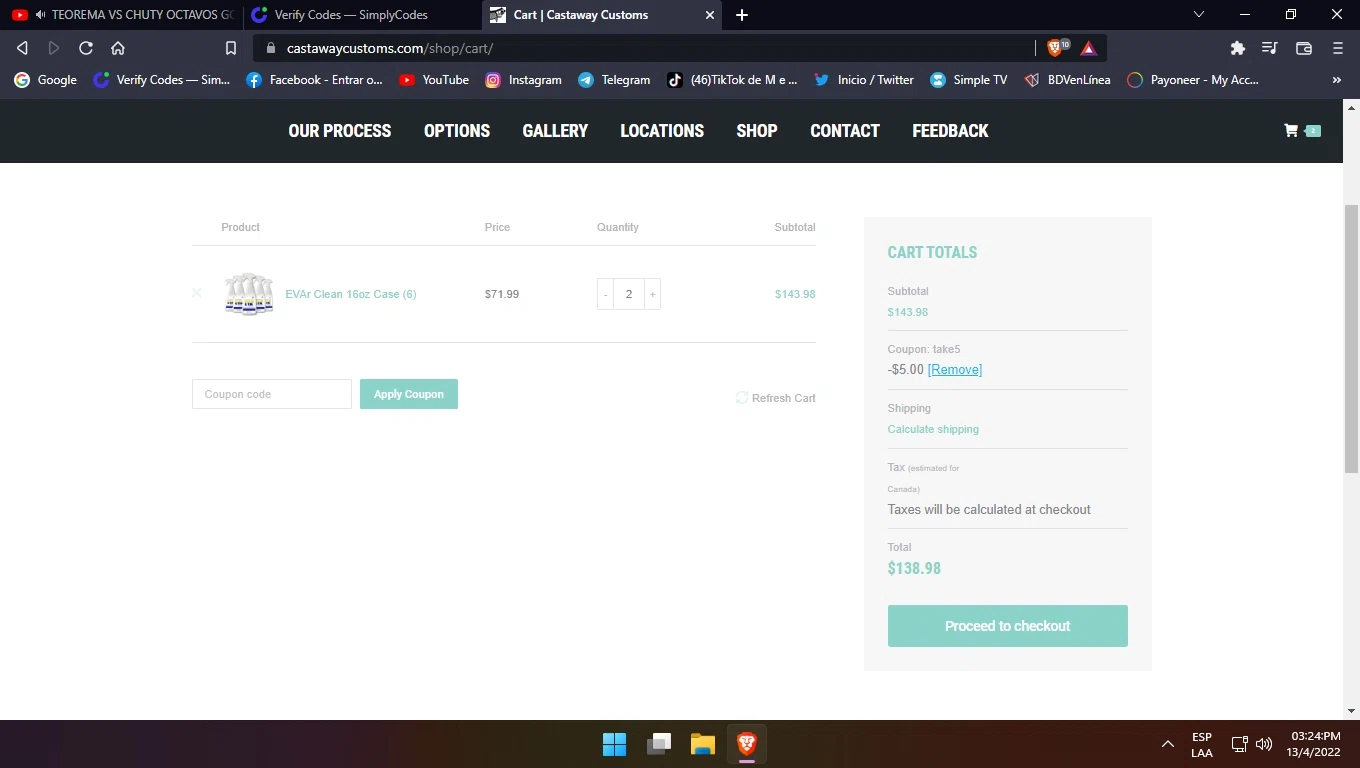Go back to the previous page

tap(22, 48)
